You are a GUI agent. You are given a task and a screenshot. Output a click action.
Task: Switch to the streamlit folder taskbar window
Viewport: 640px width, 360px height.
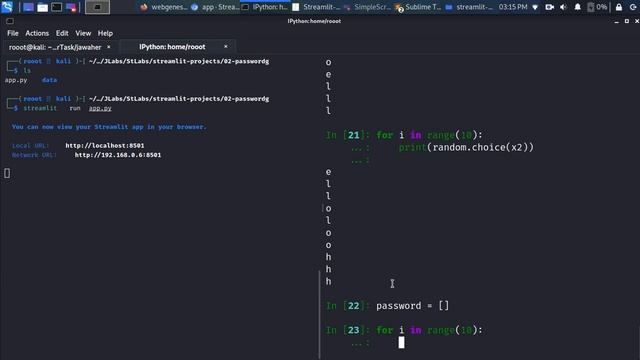click(x=469, y=7)
